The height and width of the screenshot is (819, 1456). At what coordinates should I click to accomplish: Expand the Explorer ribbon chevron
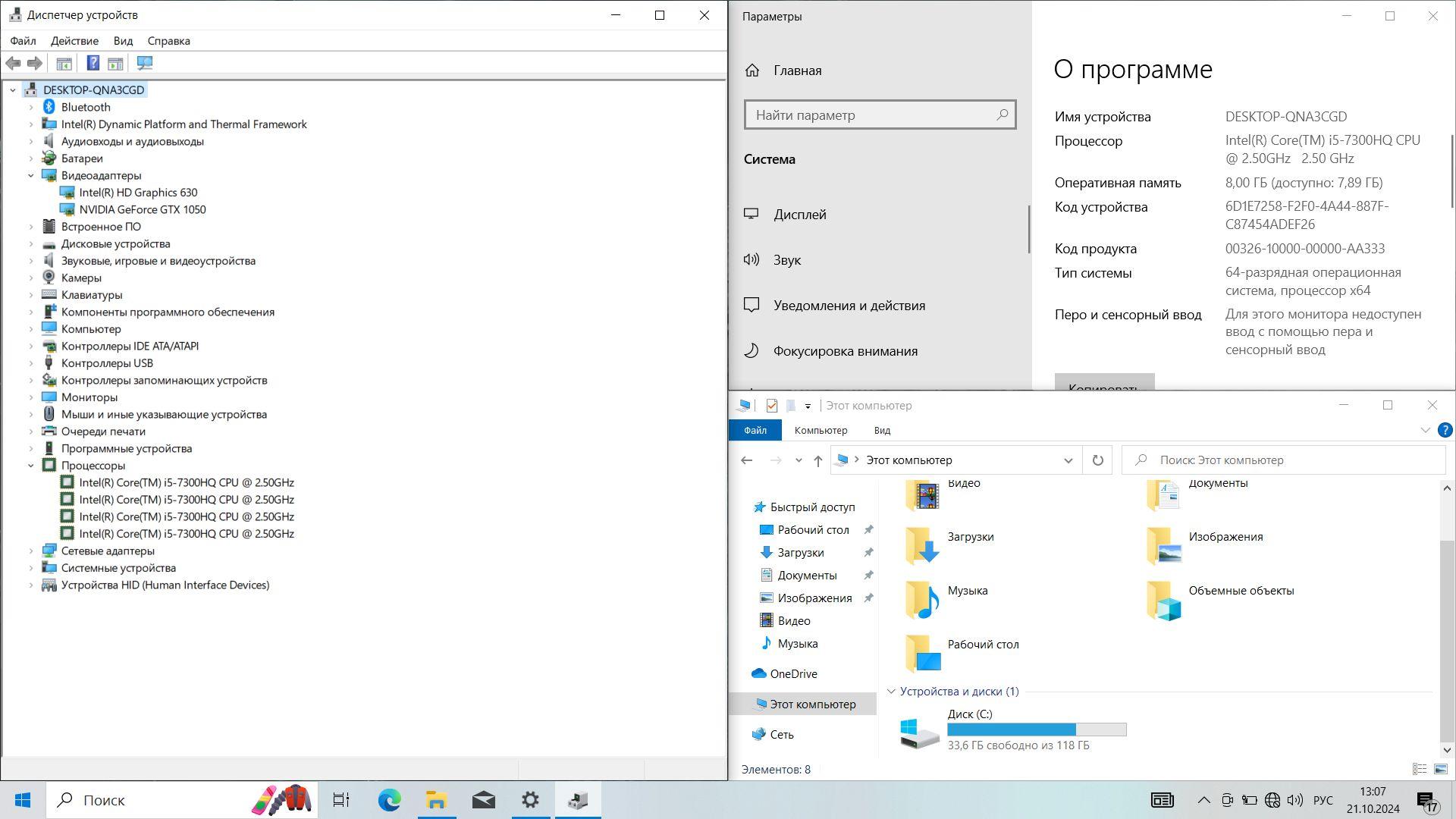pyautogui.click(x=1425, y=430)
